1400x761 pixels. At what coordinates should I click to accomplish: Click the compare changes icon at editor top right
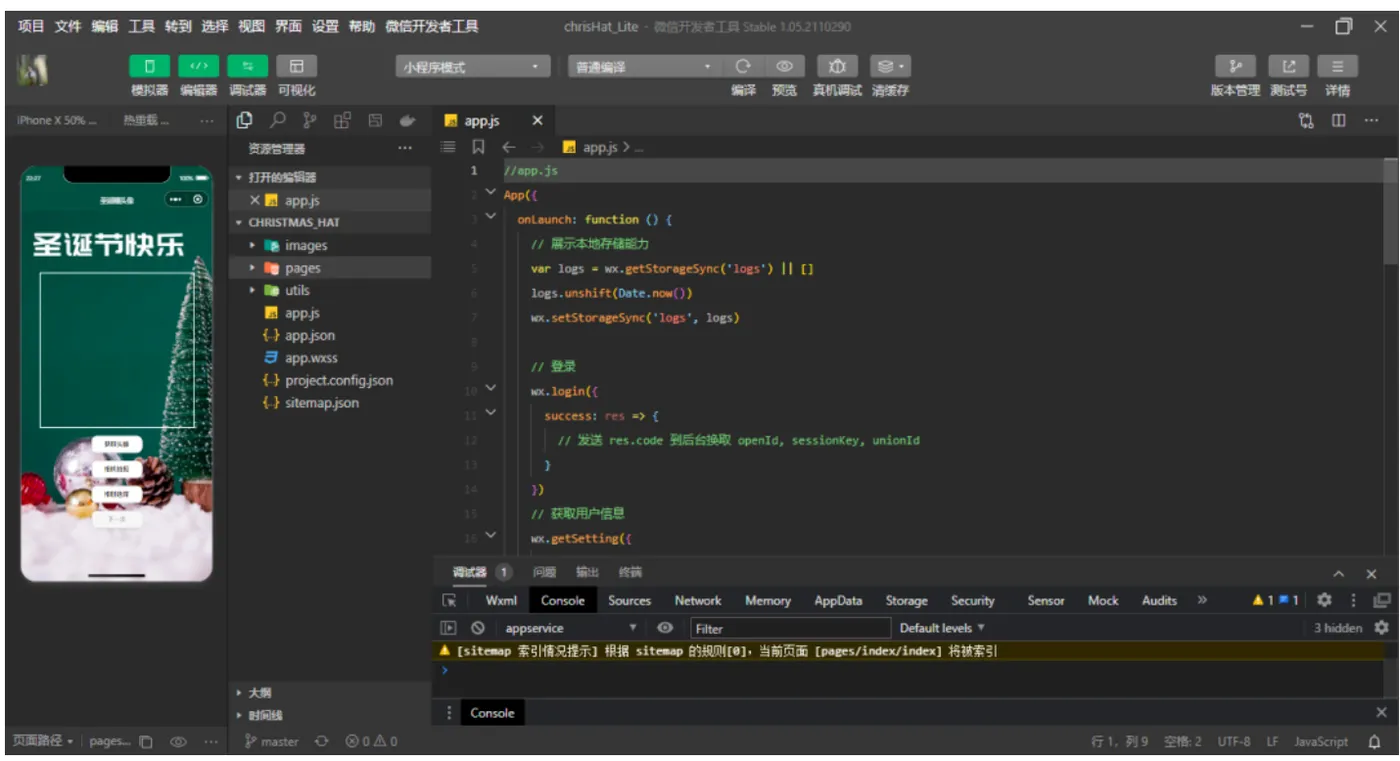[1306, 120]
